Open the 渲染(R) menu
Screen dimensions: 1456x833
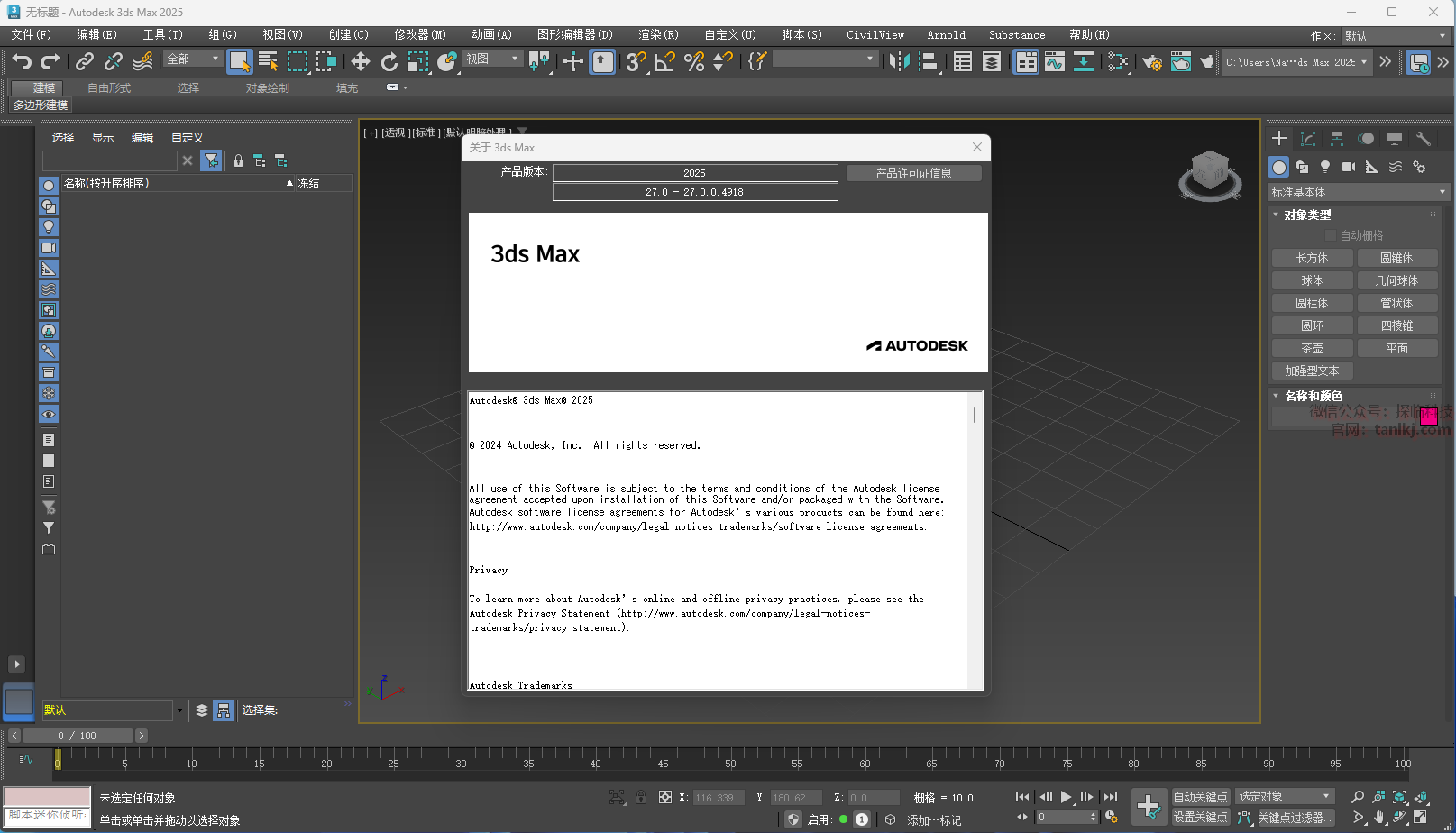[x=658, y=34]
